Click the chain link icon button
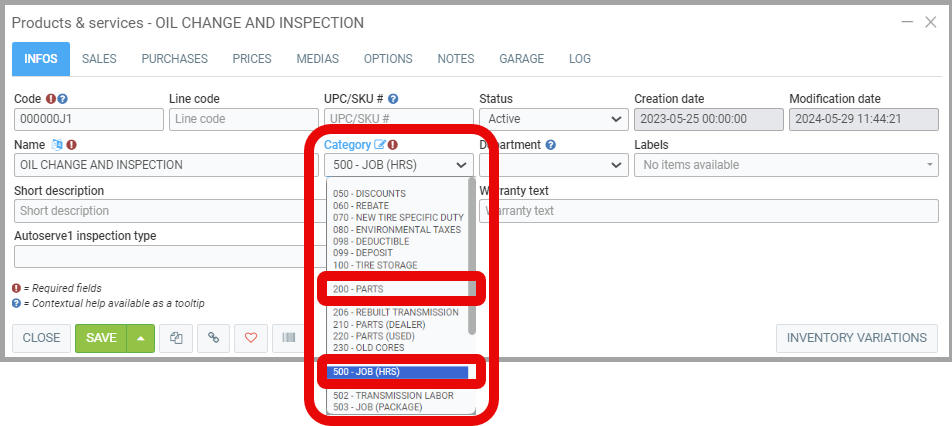Screen dimensions: 952x426 [x=213, y=338]
